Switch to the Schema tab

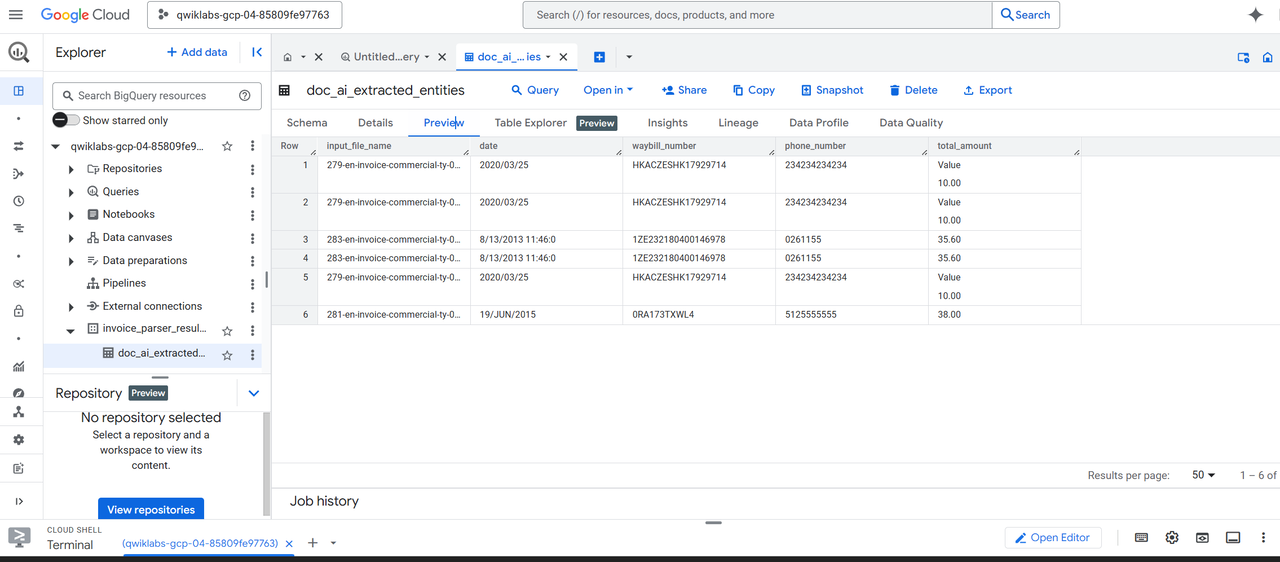tap(307, 123)
